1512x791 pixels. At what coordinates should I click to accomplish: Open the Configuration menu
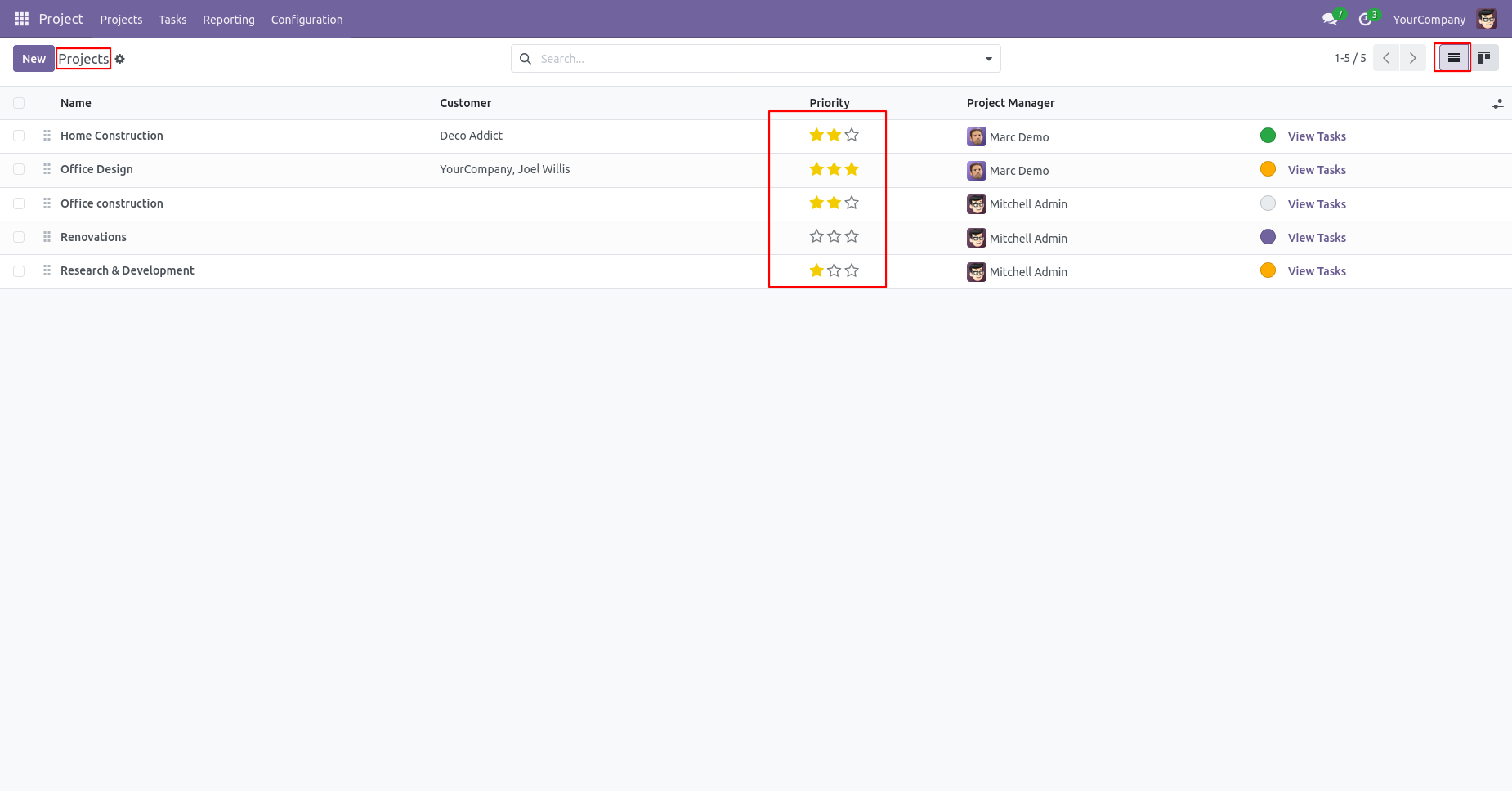point(307,20)
